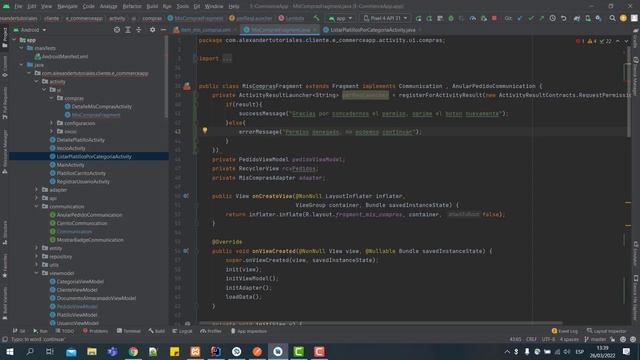Expand the adapter package

(36, 190)
